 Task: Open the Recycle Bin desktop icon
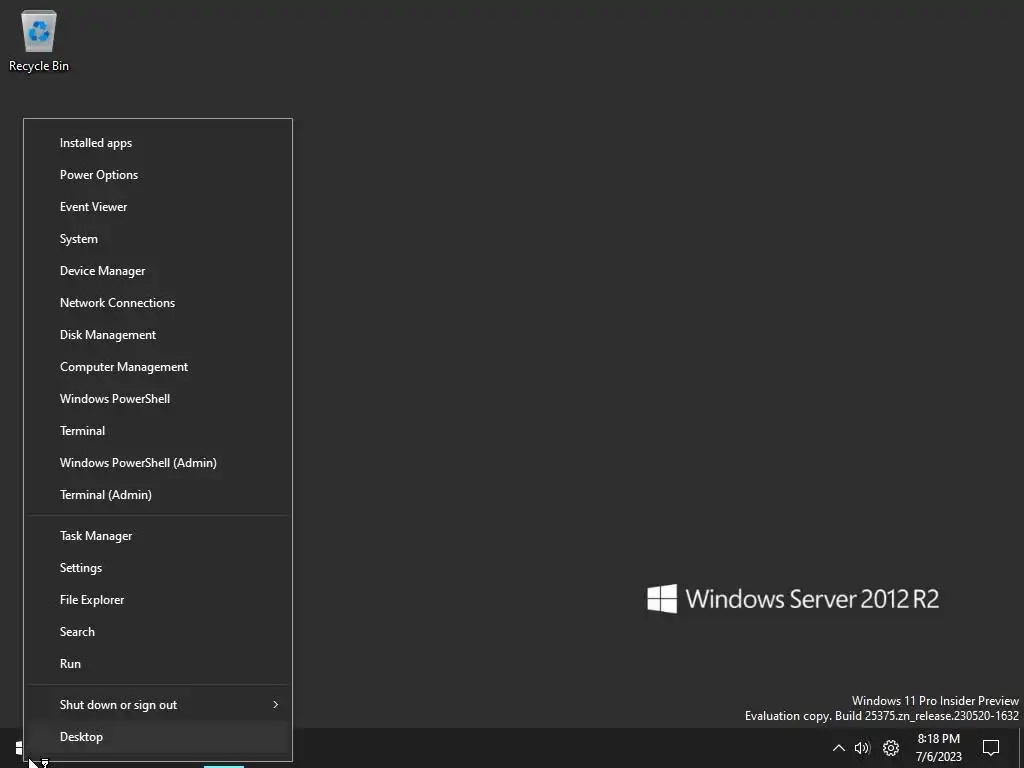39,40
